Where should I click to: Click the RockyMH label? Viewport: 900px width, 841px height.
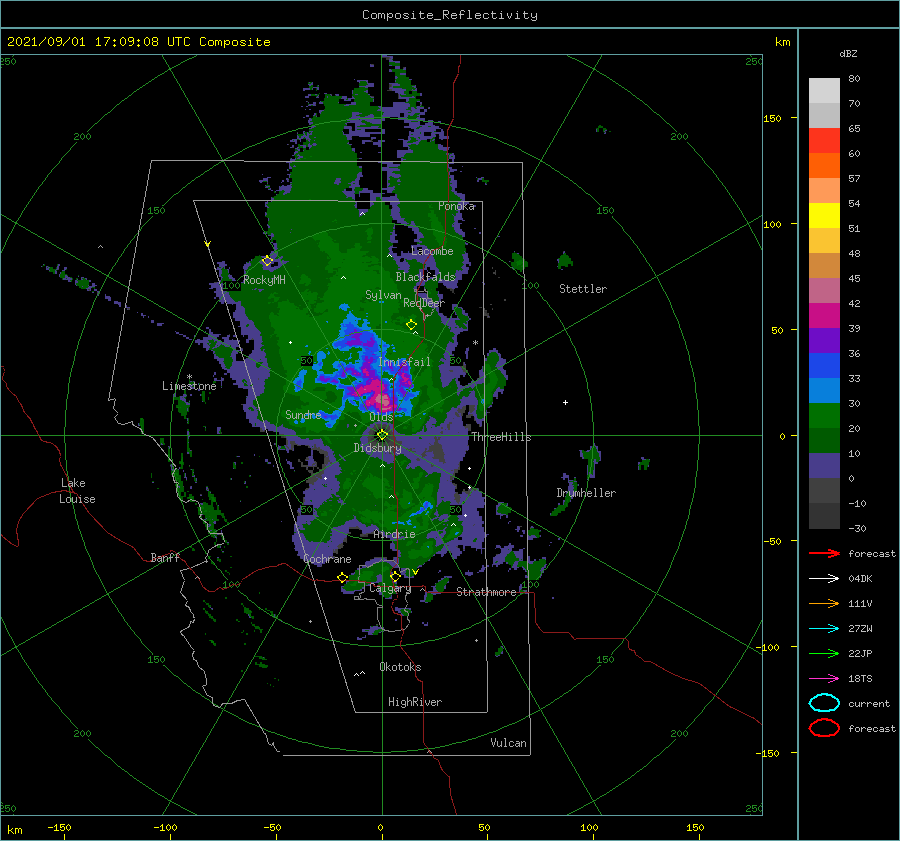click(x=264, y=280)
